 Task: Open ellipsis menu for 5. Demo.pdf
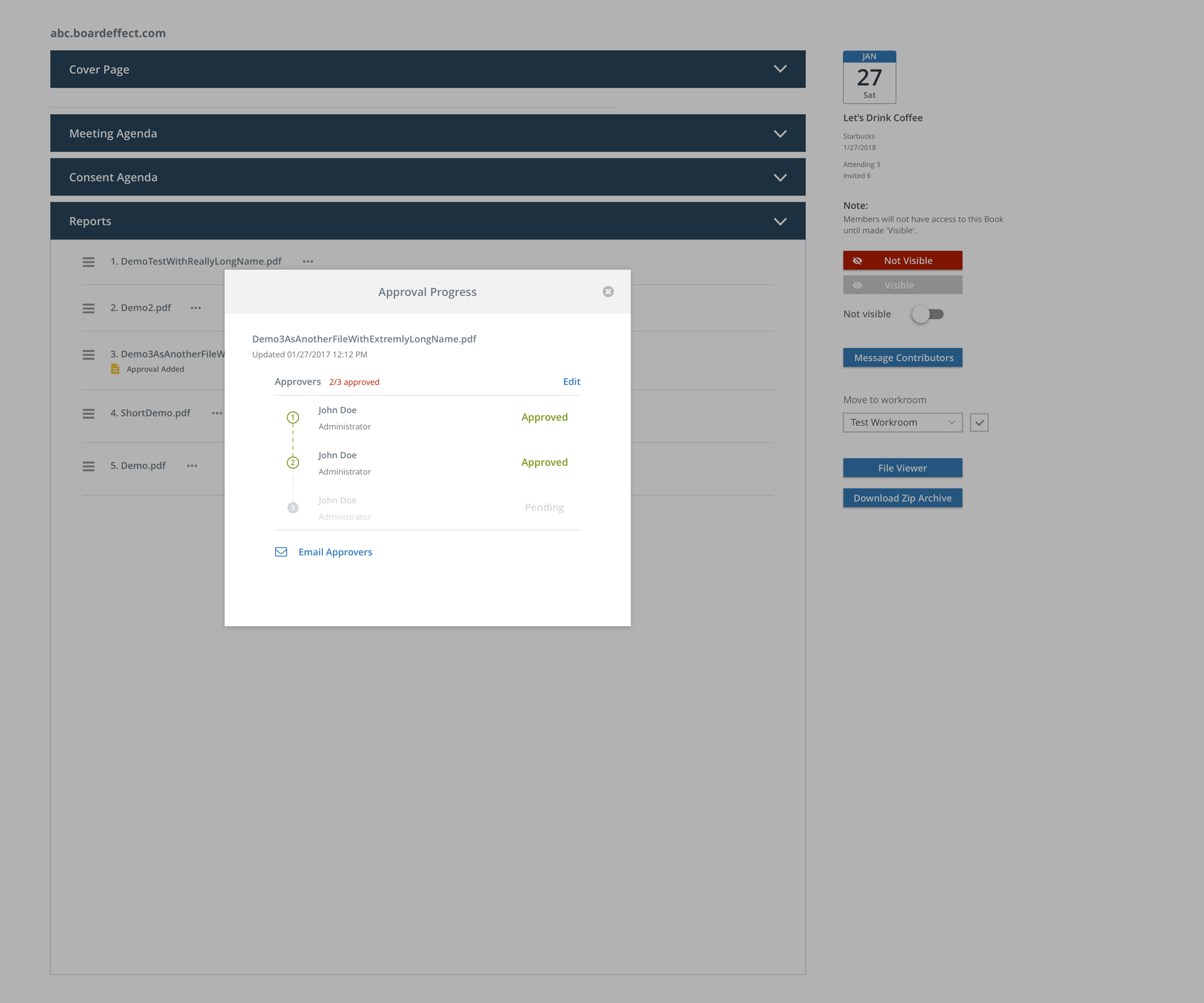[x=192, y=466]
